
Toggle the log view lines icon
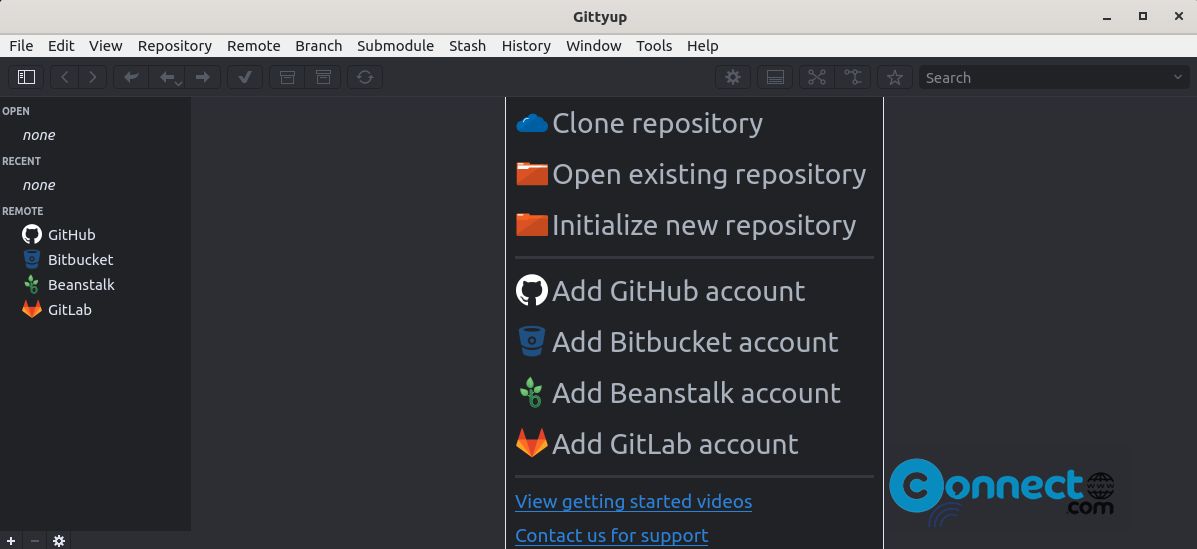(x=775, y=77)
